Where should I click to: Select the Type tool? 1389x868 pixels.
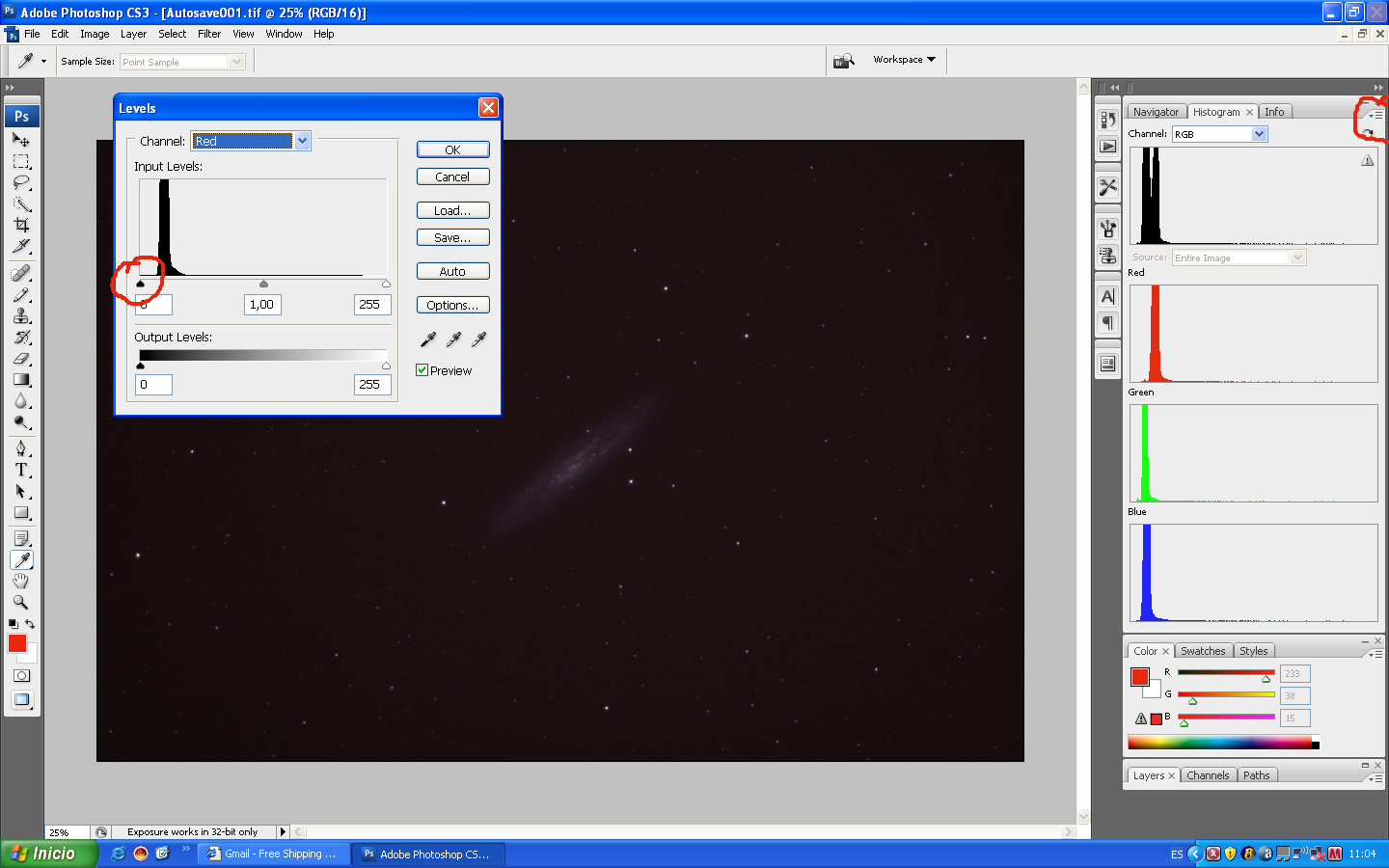21,470
